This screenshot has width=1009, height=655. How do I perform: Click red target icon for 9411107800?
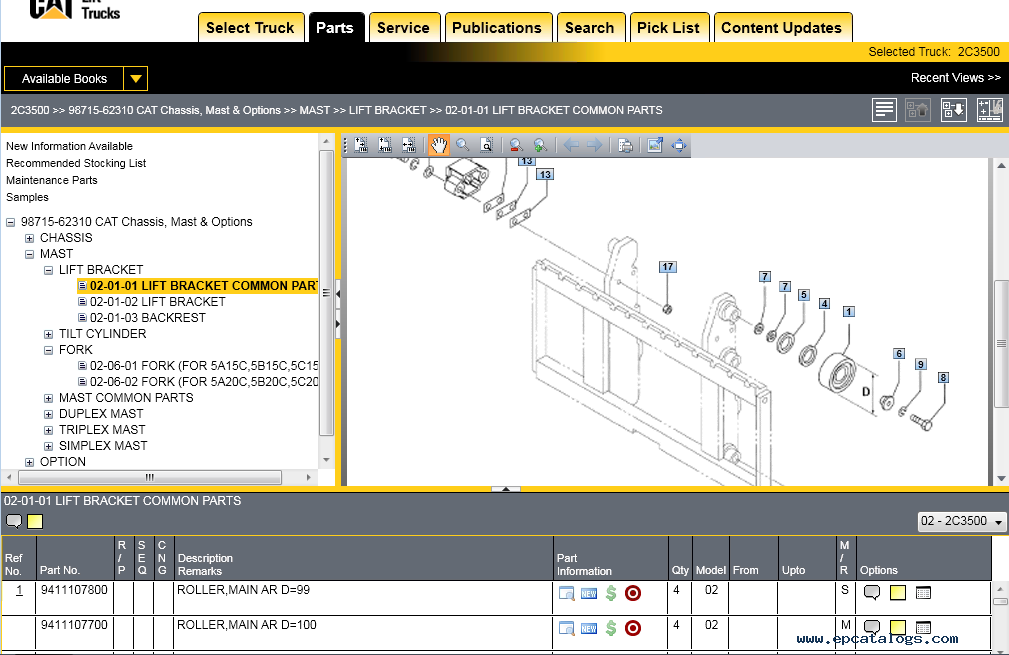coord(633,593)
